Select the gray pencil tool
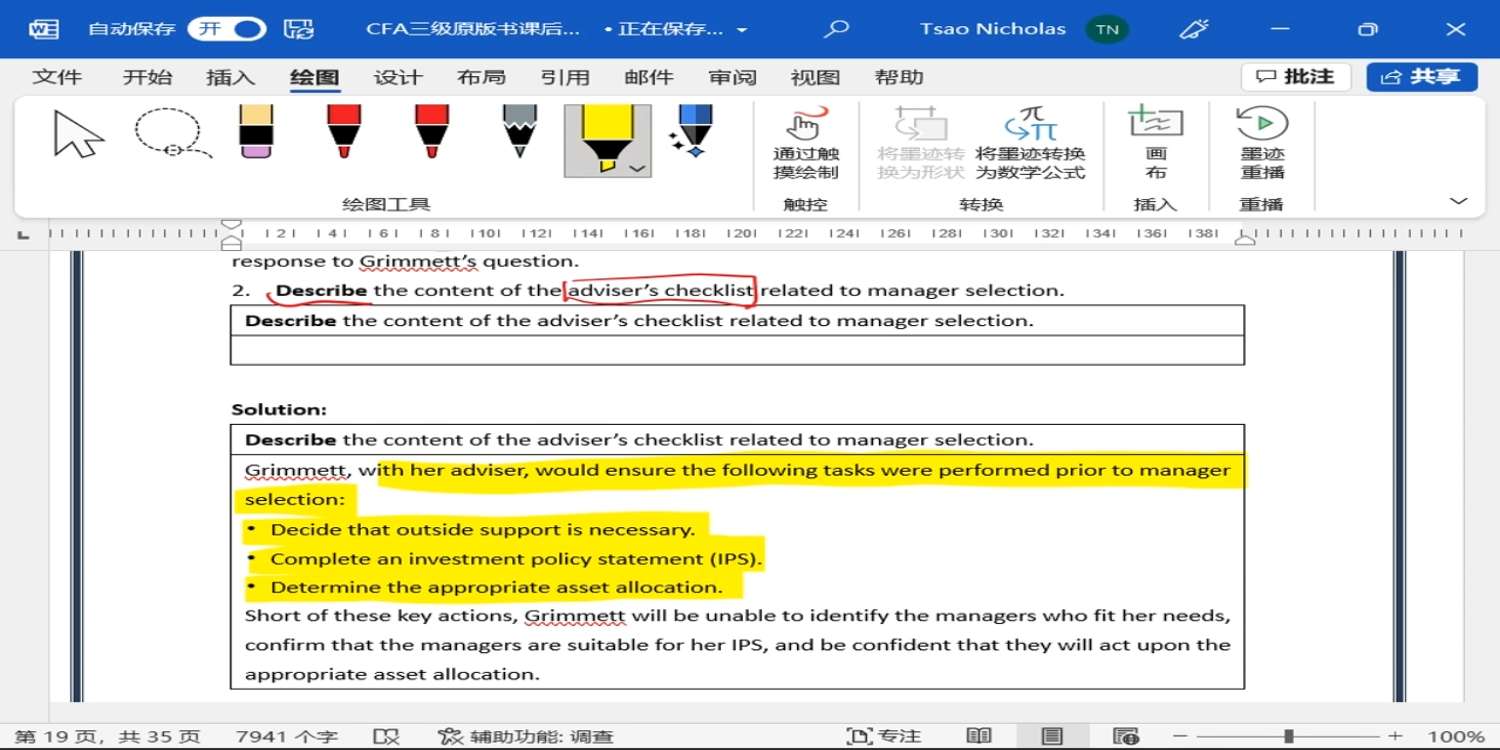This screenshot has width=1500, height=750. tap(520, 132)
